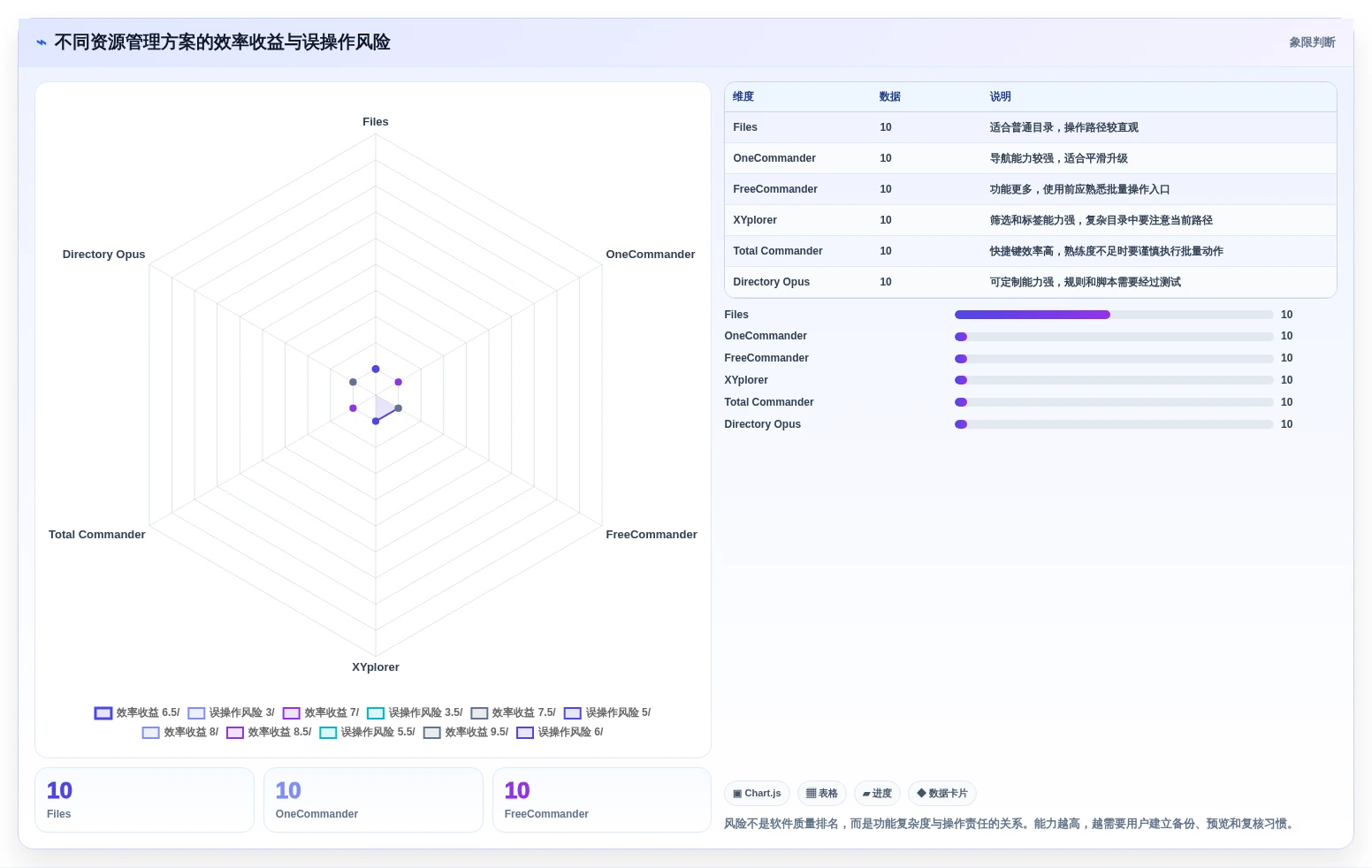1372x868 pixels.
Task: Click the XYplorer axis label on radar chart
Action: click(x=376, y=667)
